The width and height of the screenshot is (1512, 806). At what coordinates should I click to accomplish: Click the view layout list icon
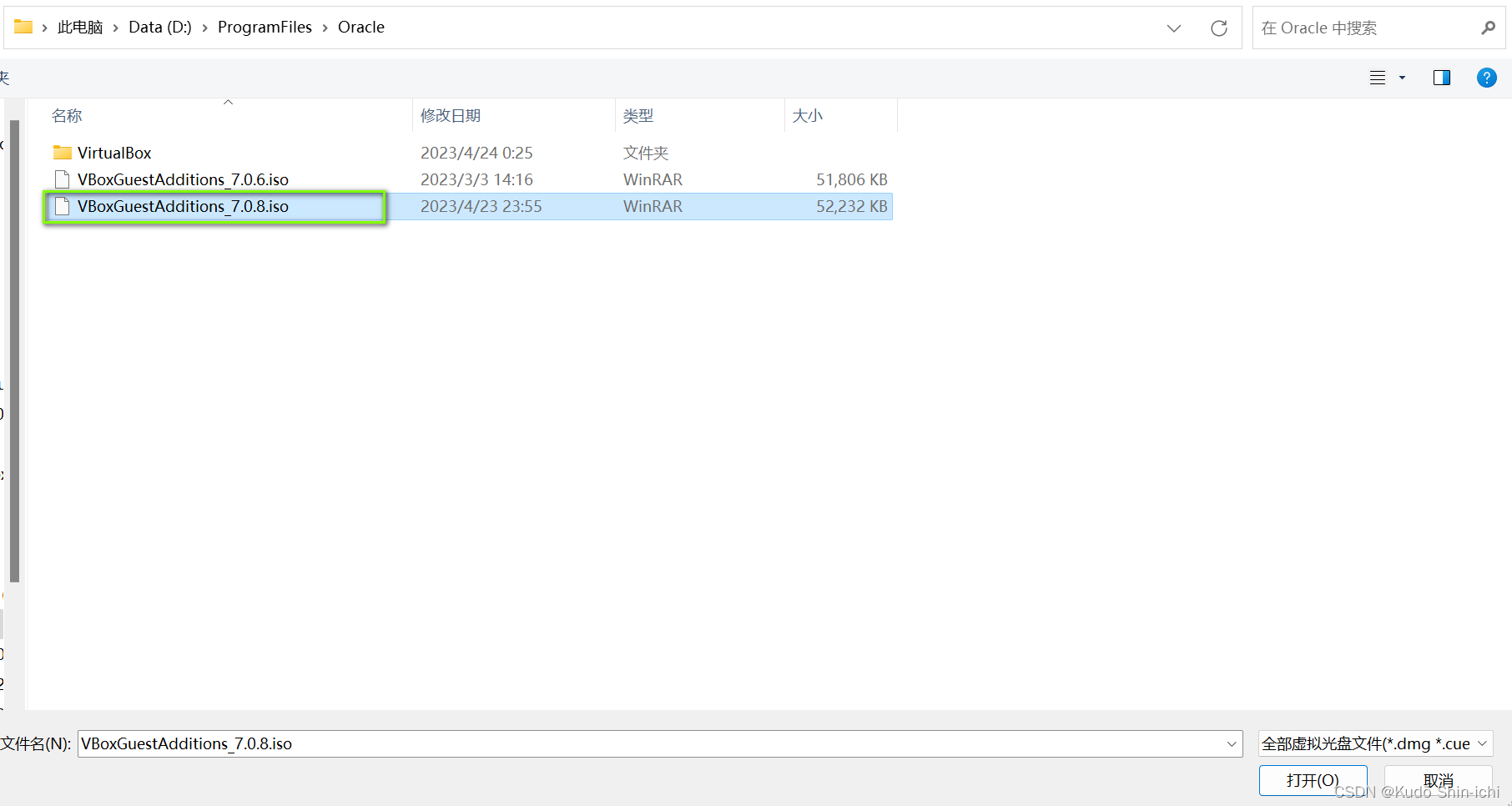pyautogui.click(x=1378, y=78)
